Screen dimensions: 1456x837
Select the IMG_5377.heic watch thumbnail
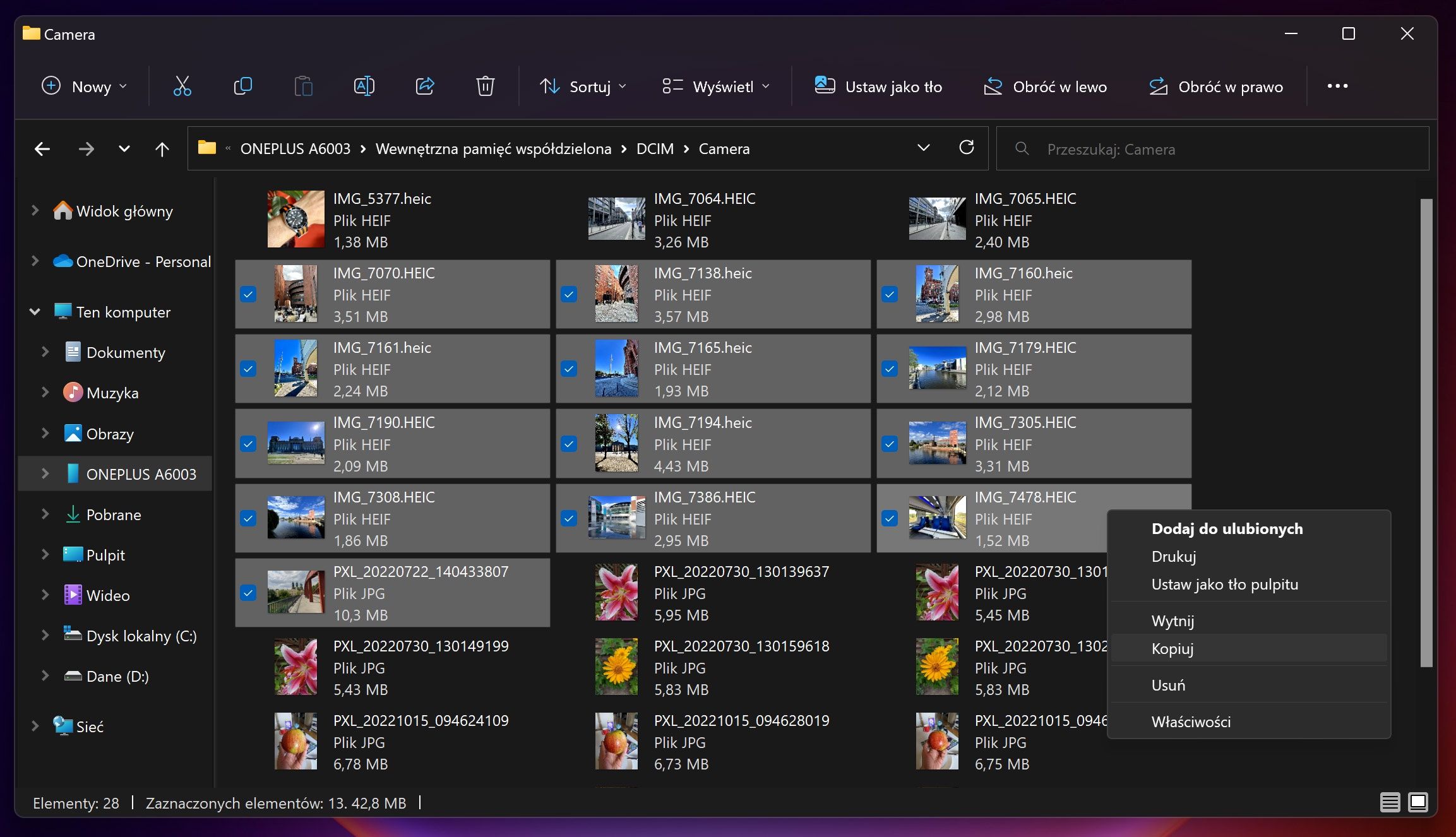coord(295,219)
